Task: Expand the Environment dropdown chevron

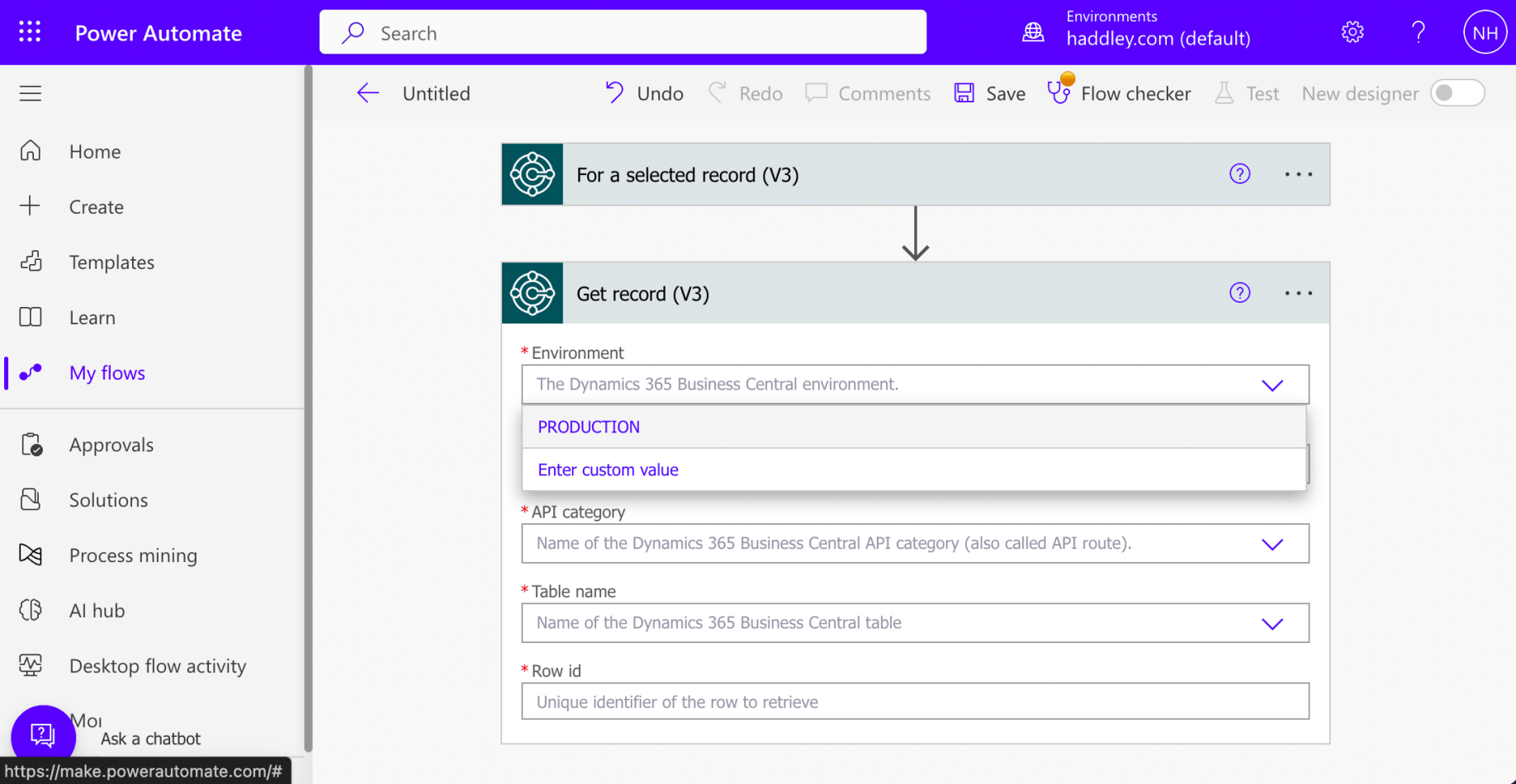Action: (x=1272, y=385)
